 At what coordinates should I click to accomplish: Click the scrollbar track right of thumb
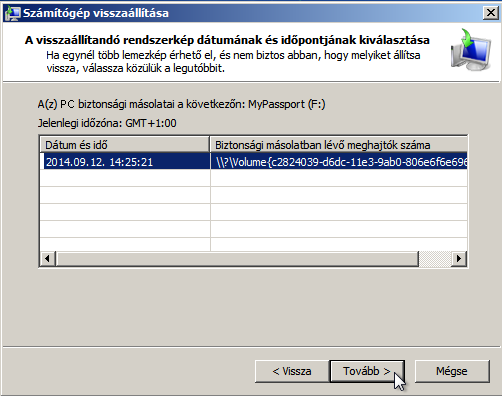[435, 258]
